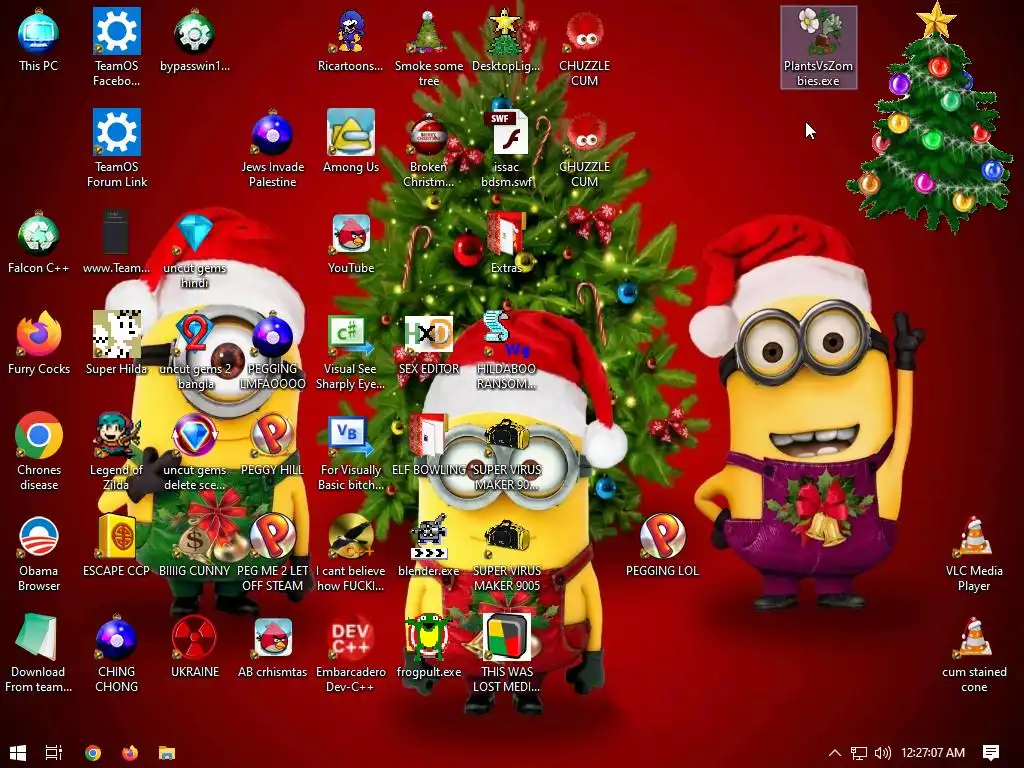Open the TeamOS Facebo... shortcut
Image resolution: width=1024 pixels, height=768 pixels.
(x=116, y=48)
